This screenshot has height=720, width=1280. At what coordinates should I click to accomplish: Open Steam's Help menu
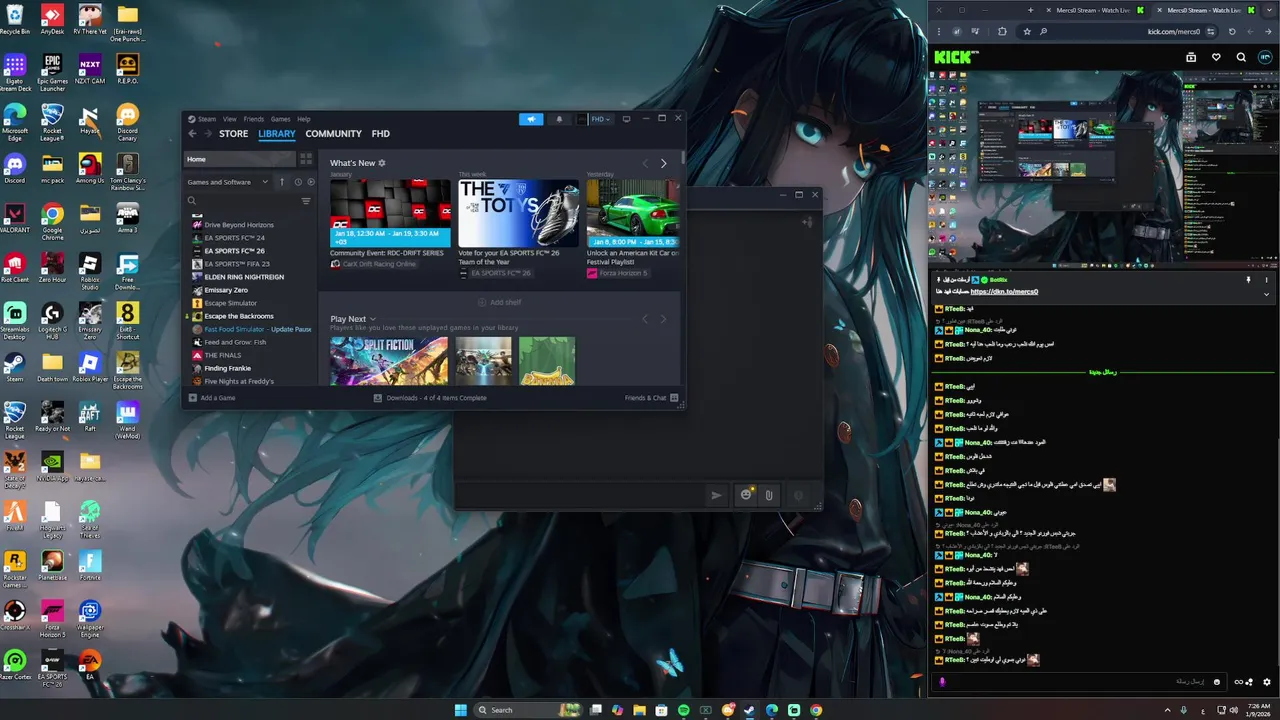tap(304, 119)
